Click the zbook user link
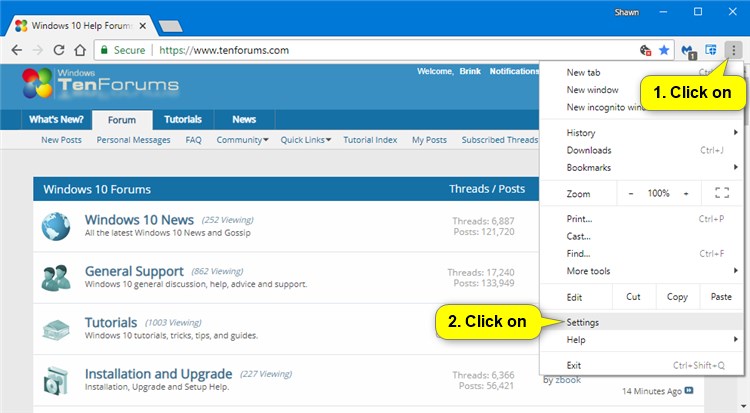Viewport: 750px width, 413px height. [568, 380]
